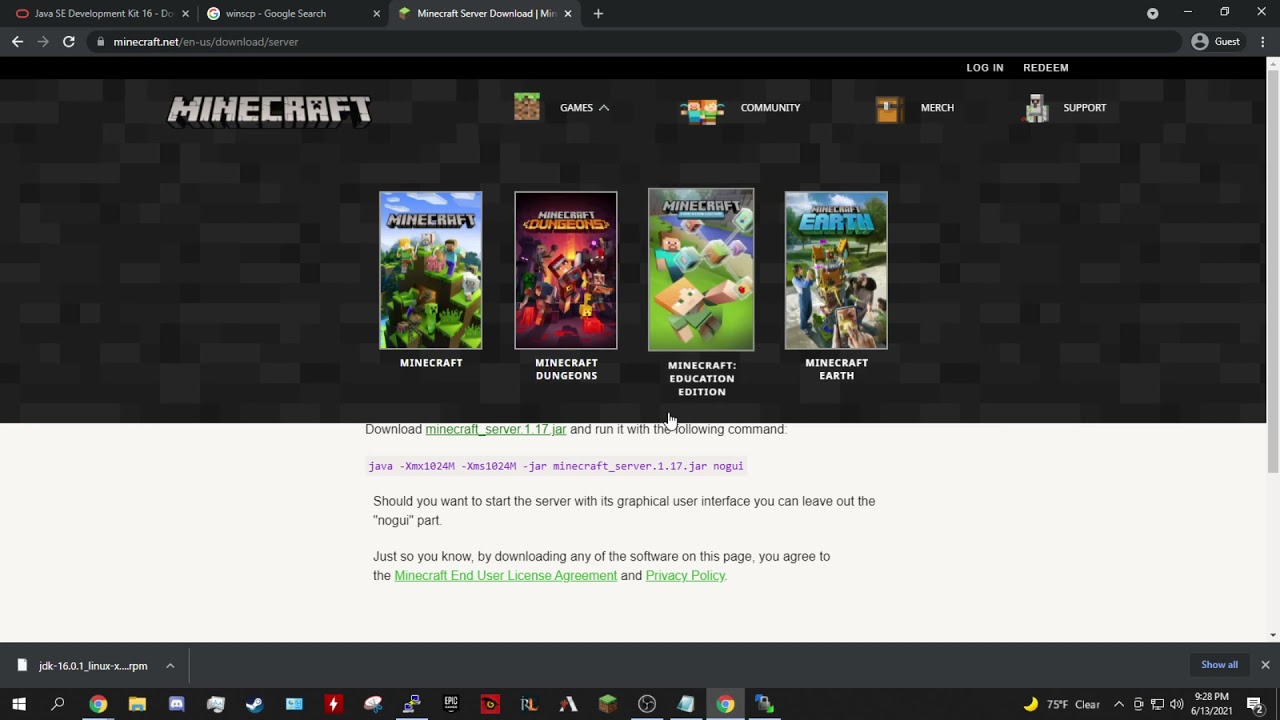This screenshot has width=1280, height=720.
Task: Click the Support iron golem icon
Action: [1037, 108]
